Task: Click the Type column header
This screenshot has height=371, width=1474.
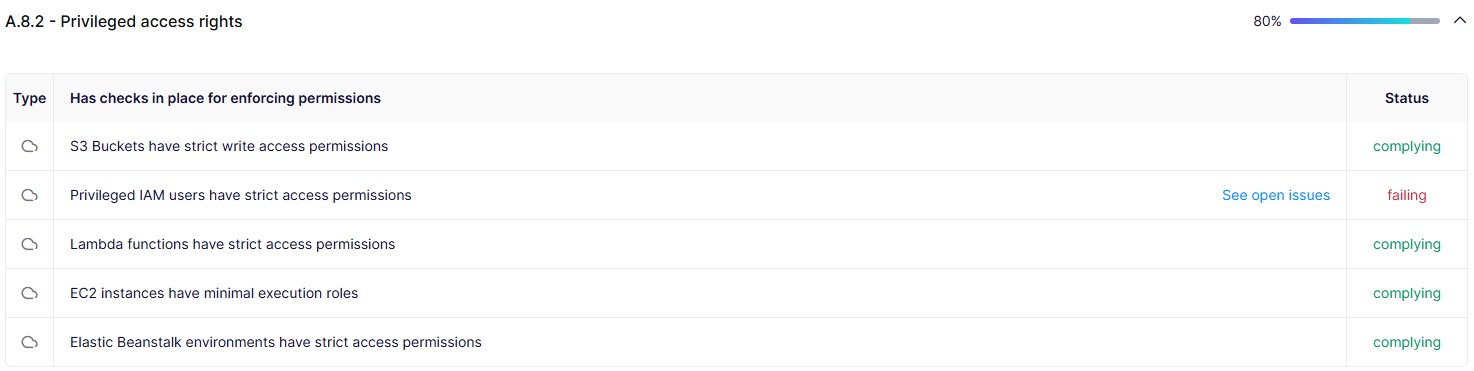Action: [x=30, y=98]
